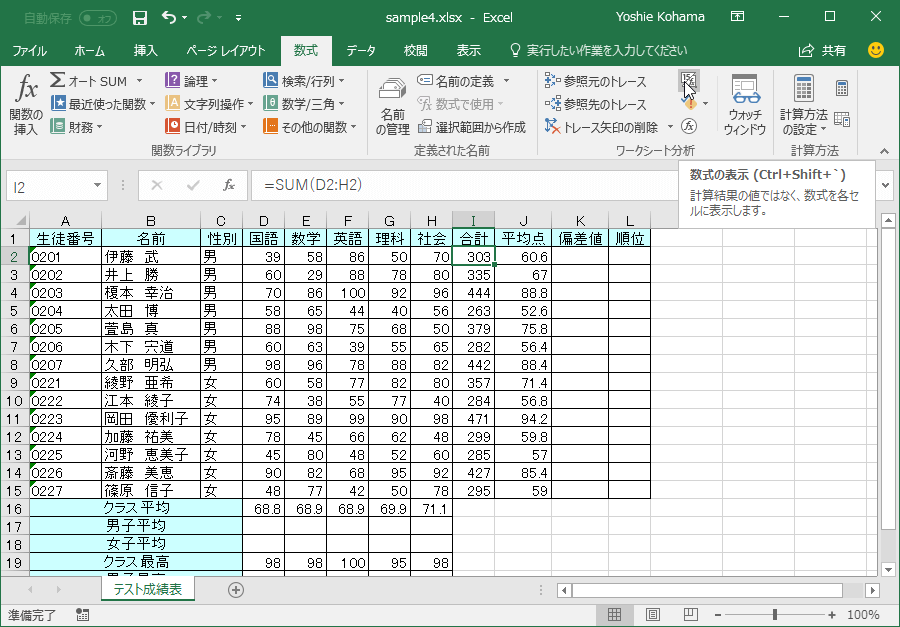This screenshot has height=627, width=900.
Task: Click the Select All corner button
Action: click(17, 220)
